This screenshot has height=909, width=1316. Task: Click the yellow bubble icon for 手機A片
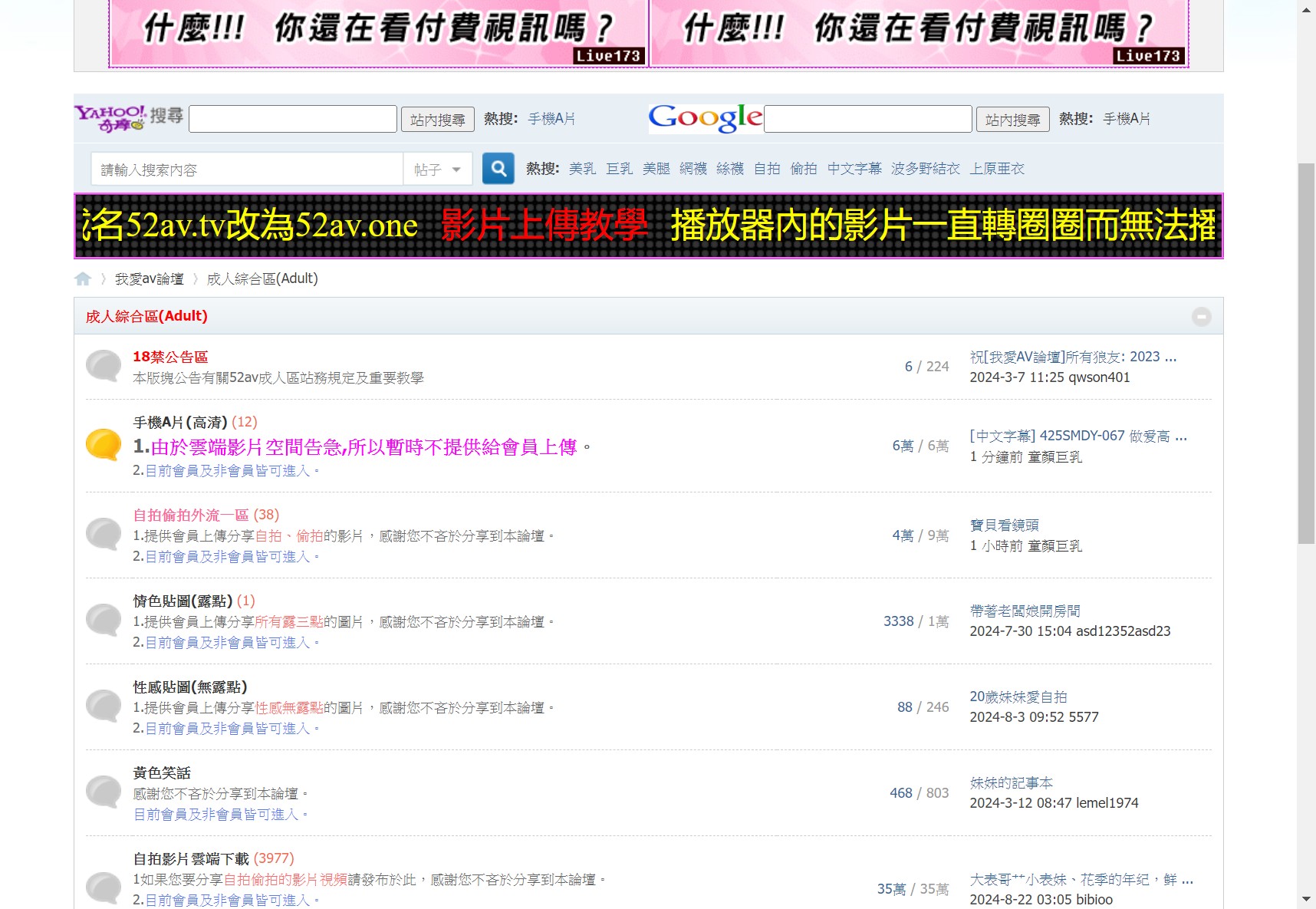tap(104, 445)
